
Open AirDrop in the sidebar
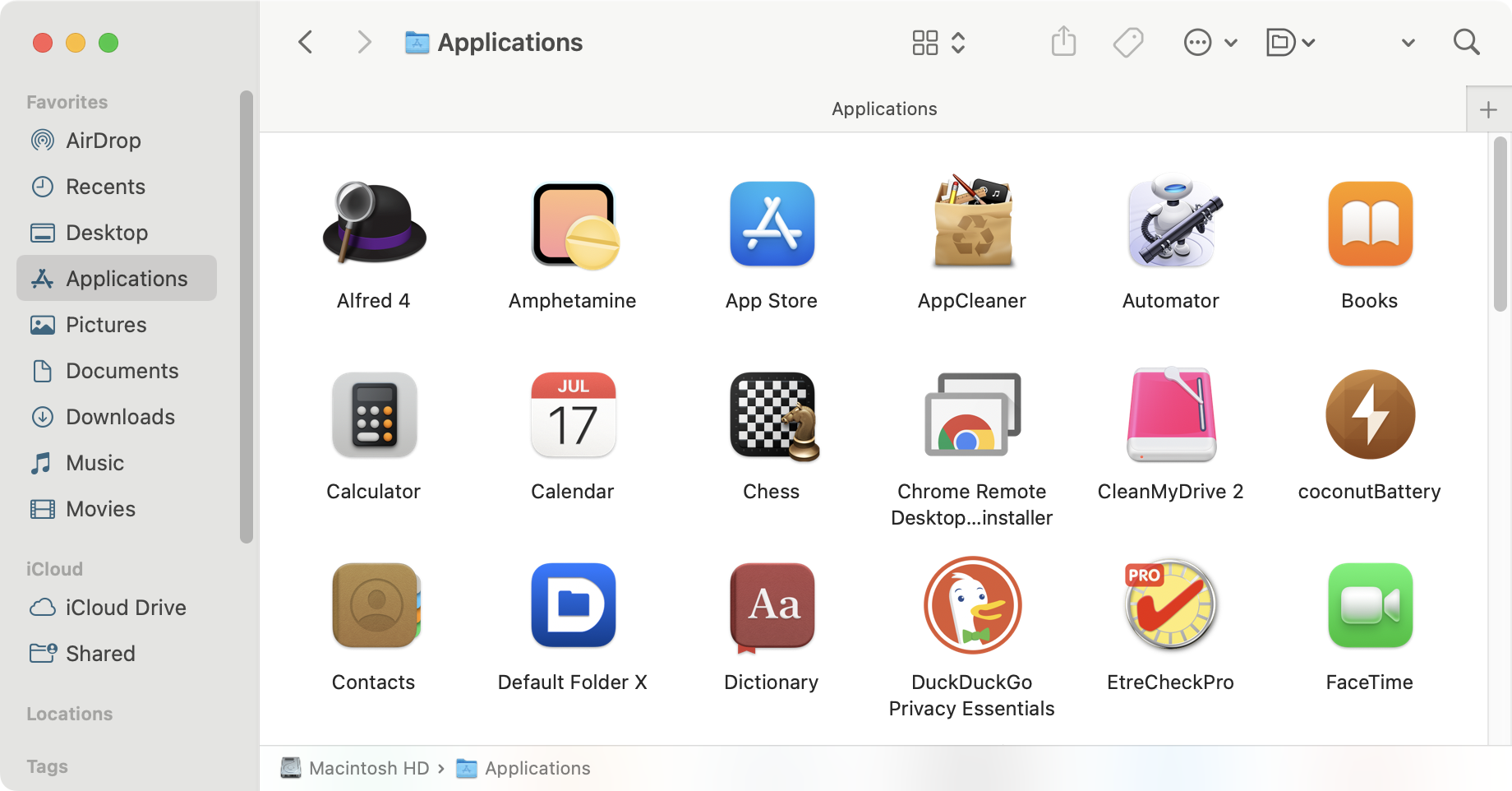[x=117, y=141]
